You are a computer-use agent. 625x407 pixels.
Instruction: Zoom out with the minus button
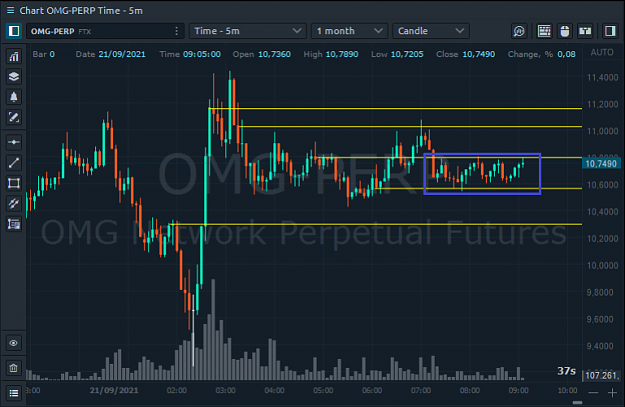(594, 393)
